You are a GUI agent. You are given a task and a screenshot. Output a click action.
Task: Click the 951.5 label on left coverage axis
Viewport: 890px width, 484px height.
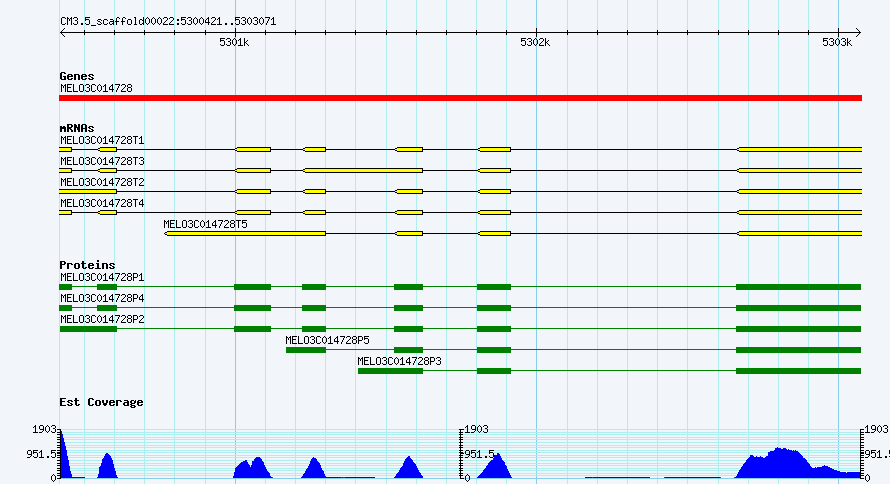click(x=42, y=454)
